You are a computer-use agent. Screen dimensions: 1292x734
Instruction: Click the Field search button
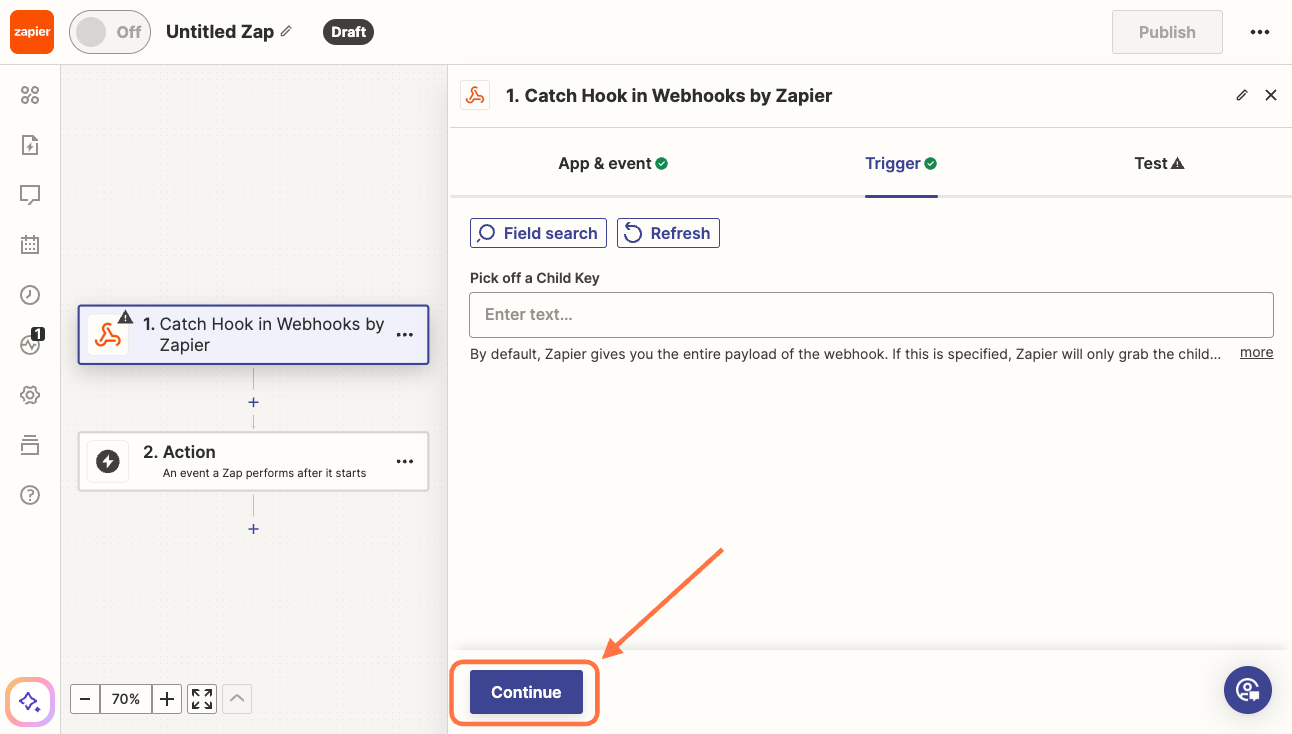click(x=538, y=233)
